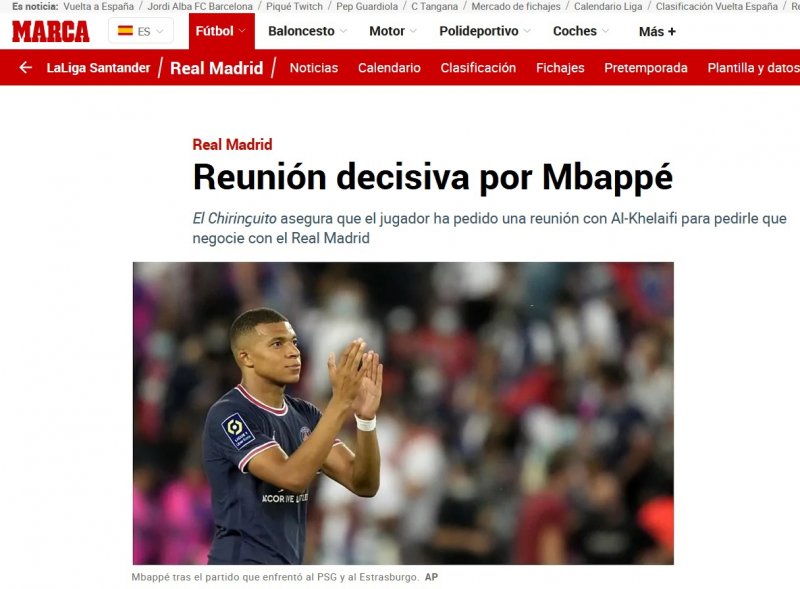This screenshot has height=589, width=800.
Task: Click the Vuelta a España trending link
Action: pos(98,7)
